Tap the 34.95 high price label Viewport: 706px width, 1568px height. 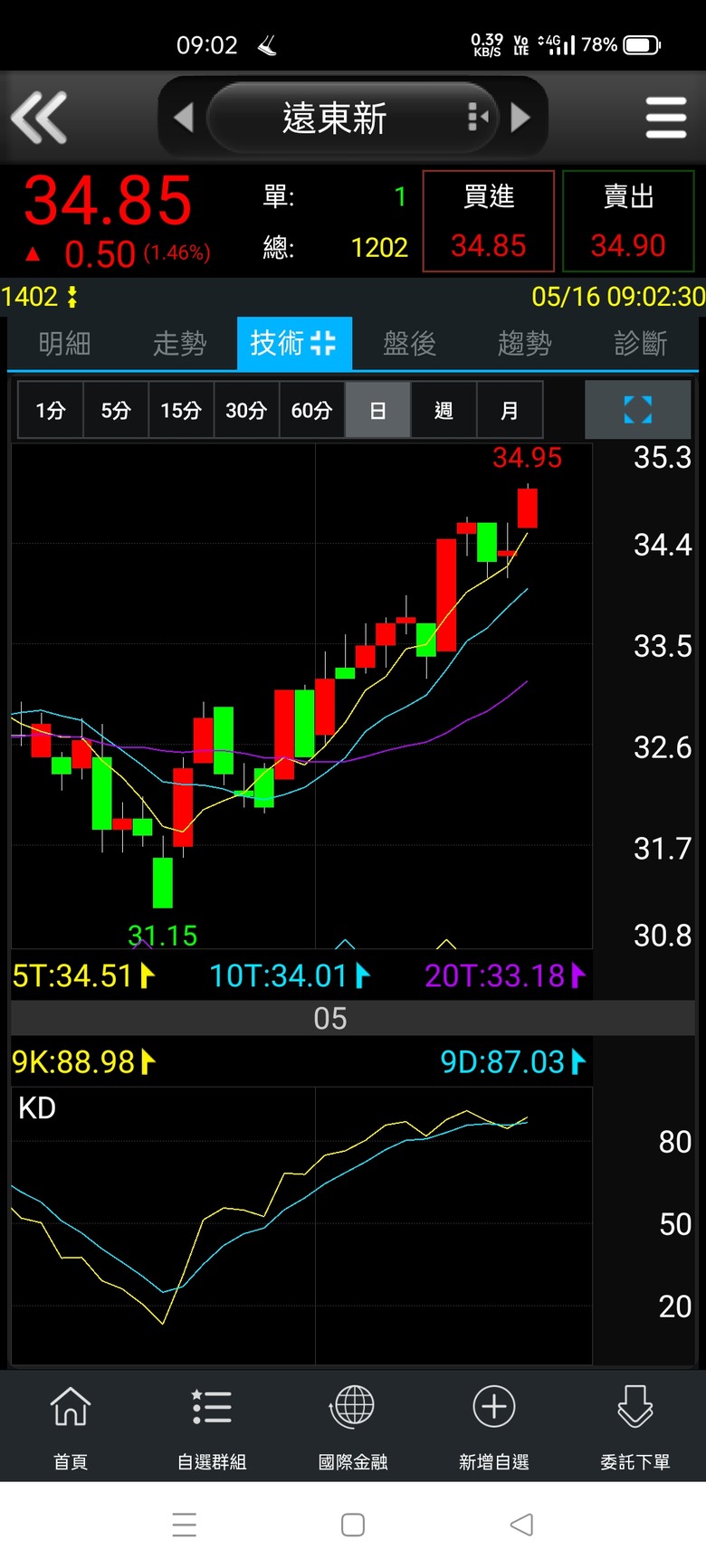click(x=527, y=458)
